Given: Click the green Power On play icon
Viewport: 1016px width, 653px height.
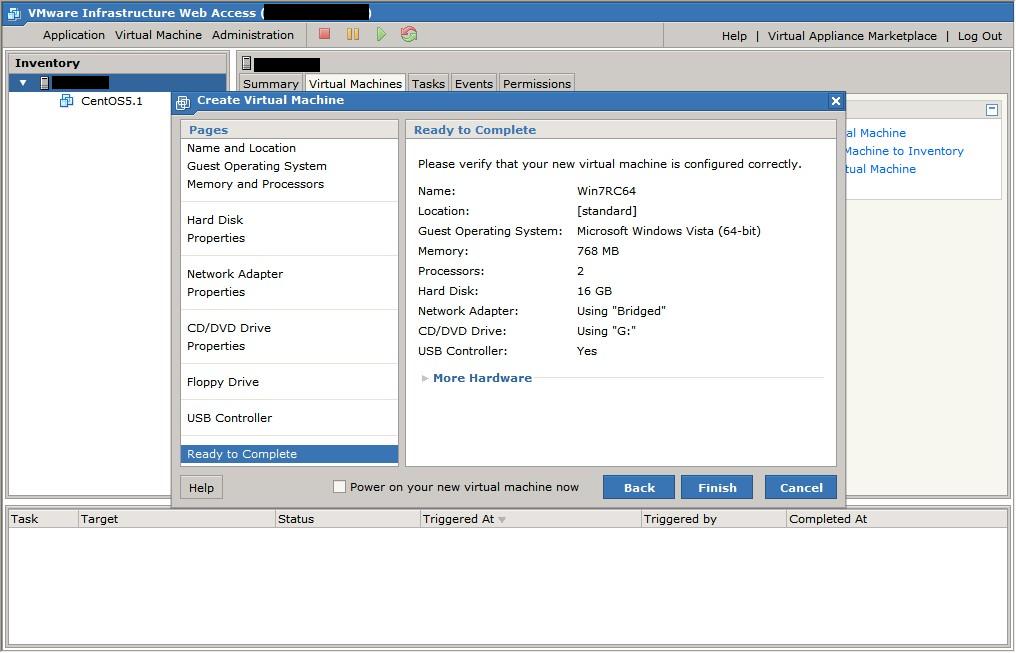Looking at the screenshot, I should tap(381, 34).
